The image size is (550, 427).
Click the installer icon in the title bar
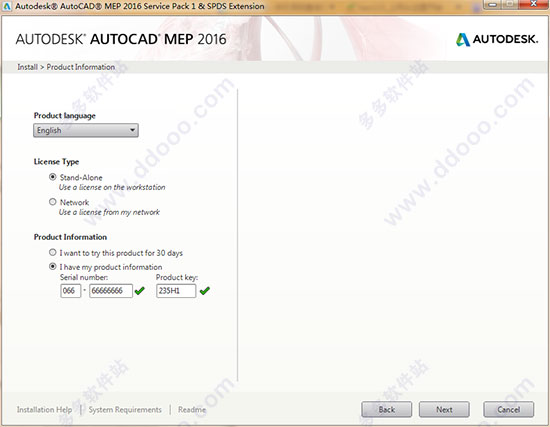pyautogui.click(x=7, y=6)
